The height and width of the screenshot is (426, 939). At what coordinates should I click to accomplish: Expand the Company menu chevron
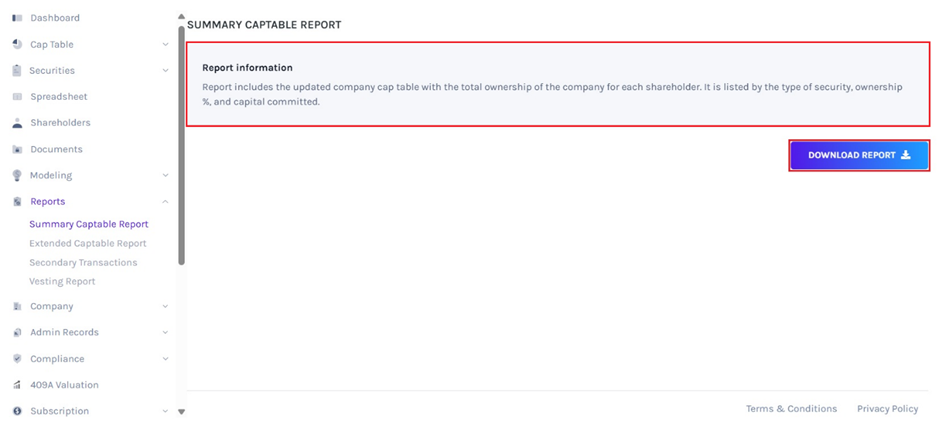click(x=165, y=307)
